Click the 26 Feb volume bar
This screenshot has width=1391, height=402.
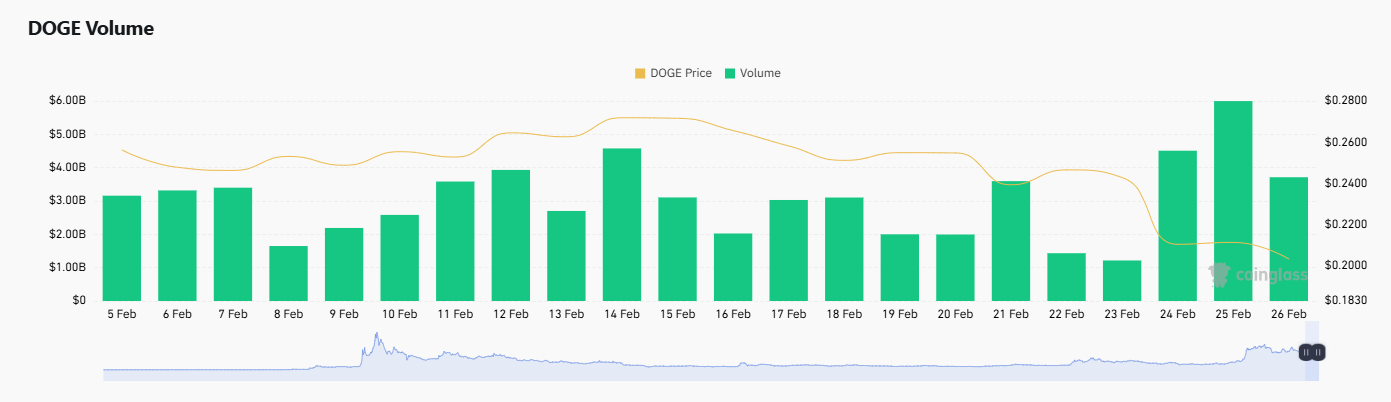(1289, 238)
